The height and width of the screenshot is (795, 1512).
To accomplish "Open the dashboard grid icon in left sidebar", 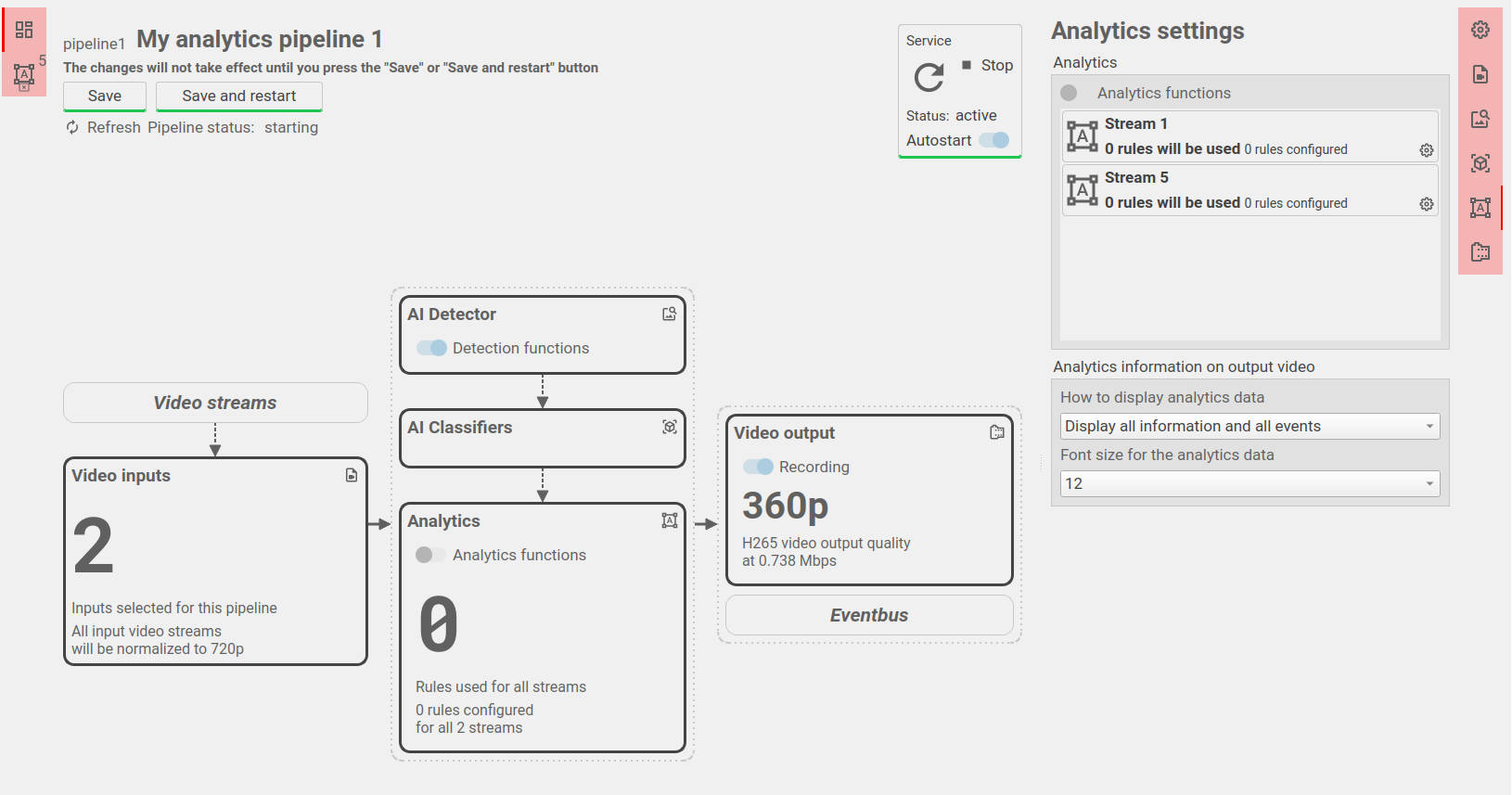I will [24, 30].
